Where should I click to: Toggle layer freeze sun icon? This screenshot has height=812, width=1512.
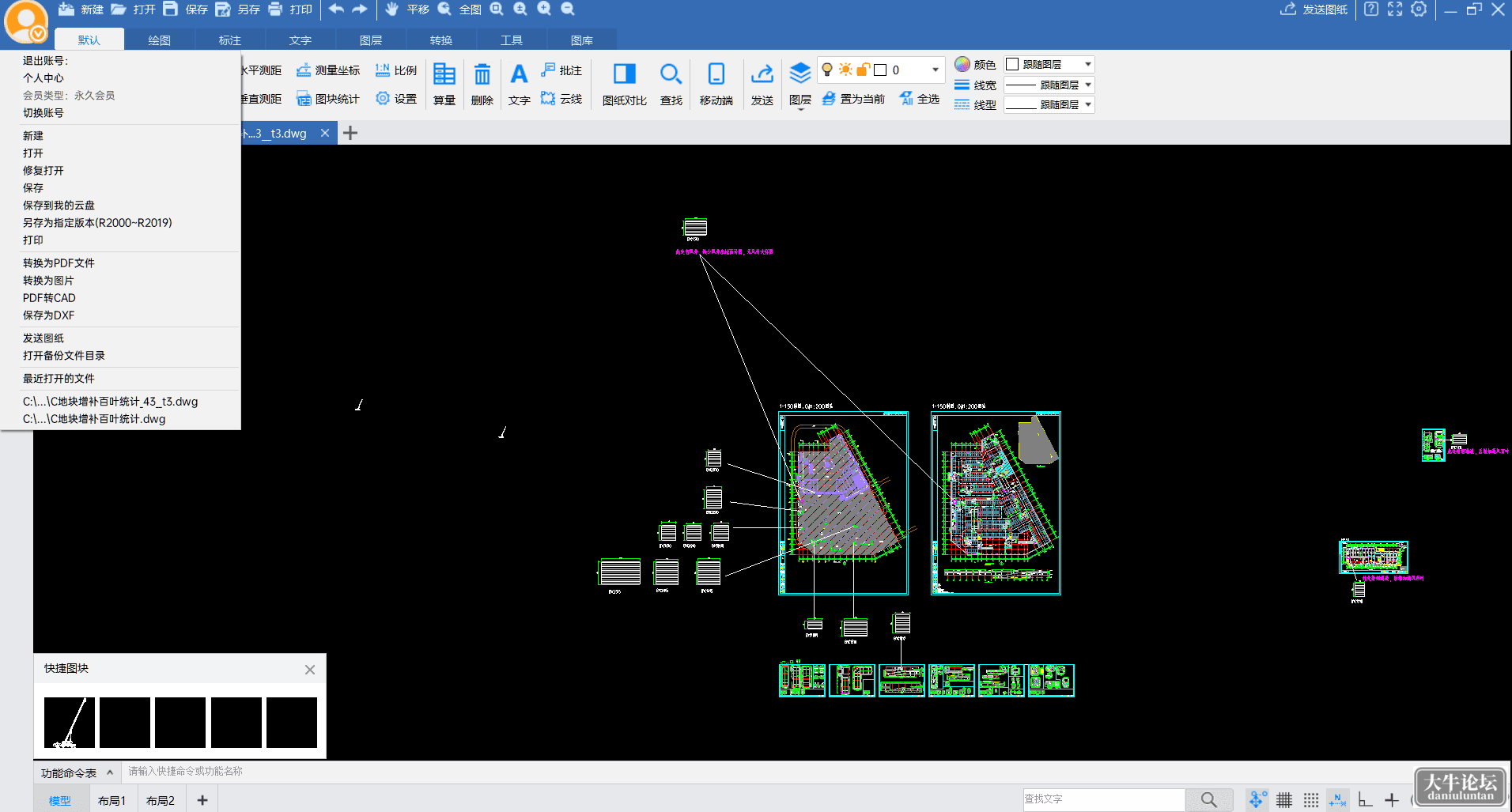[845, 70]
